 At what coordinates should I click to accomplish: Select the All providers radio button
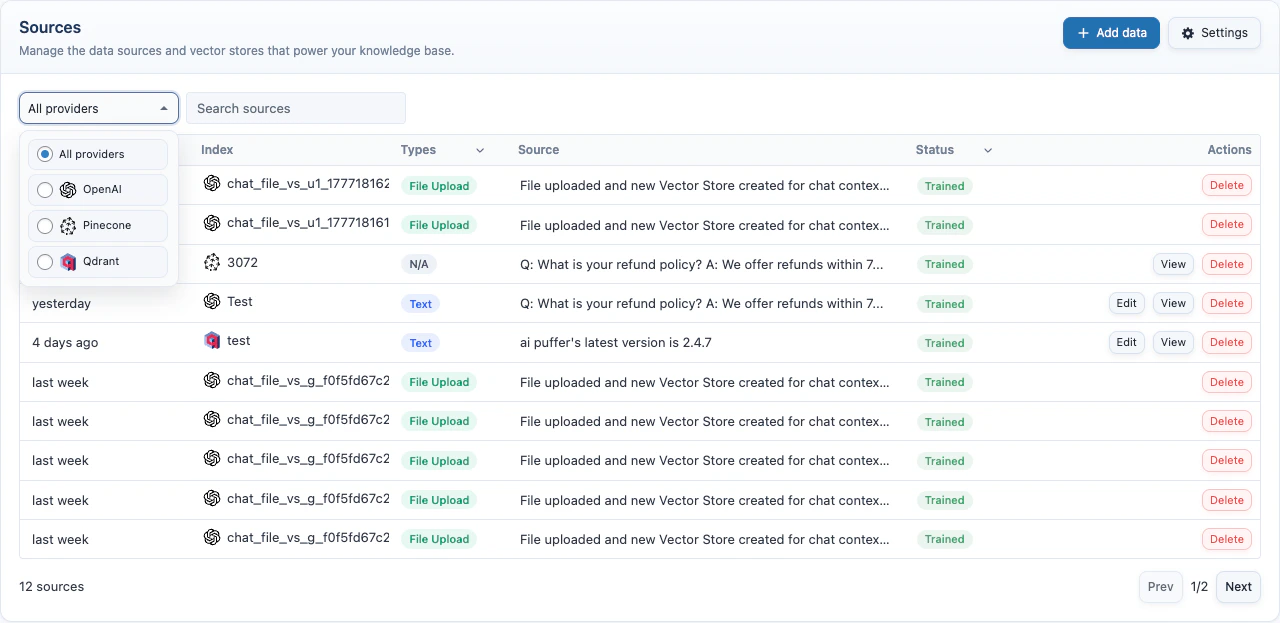click(x=44, y=154)
